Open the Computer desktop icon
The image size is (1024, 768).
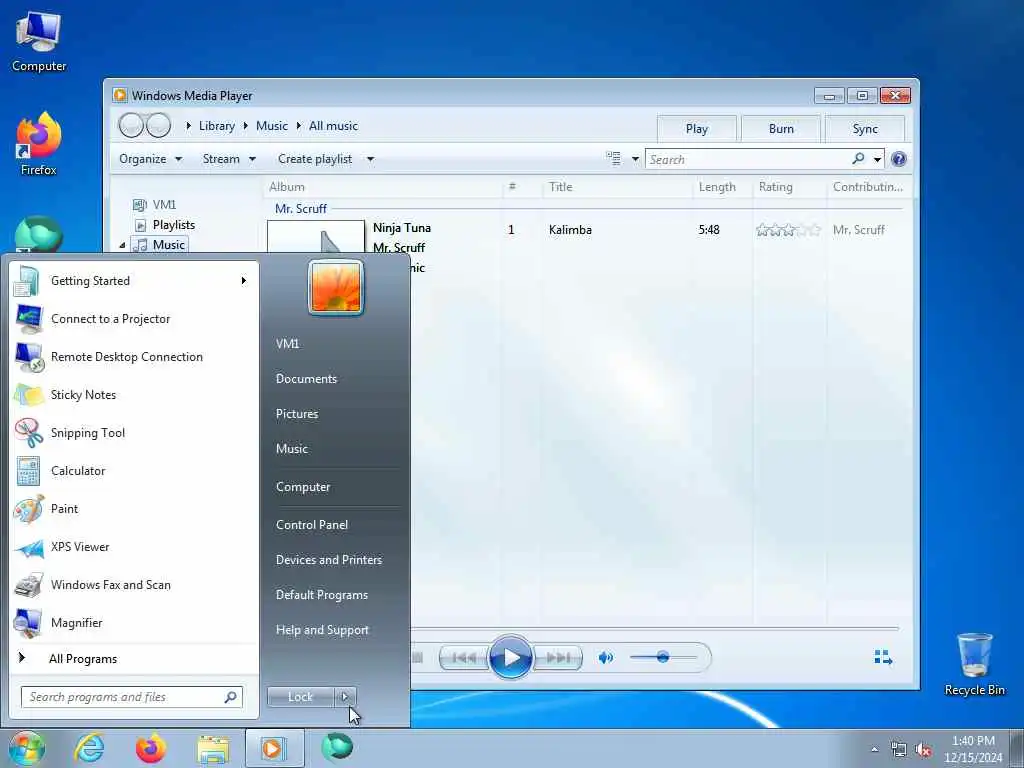[39, 40]
